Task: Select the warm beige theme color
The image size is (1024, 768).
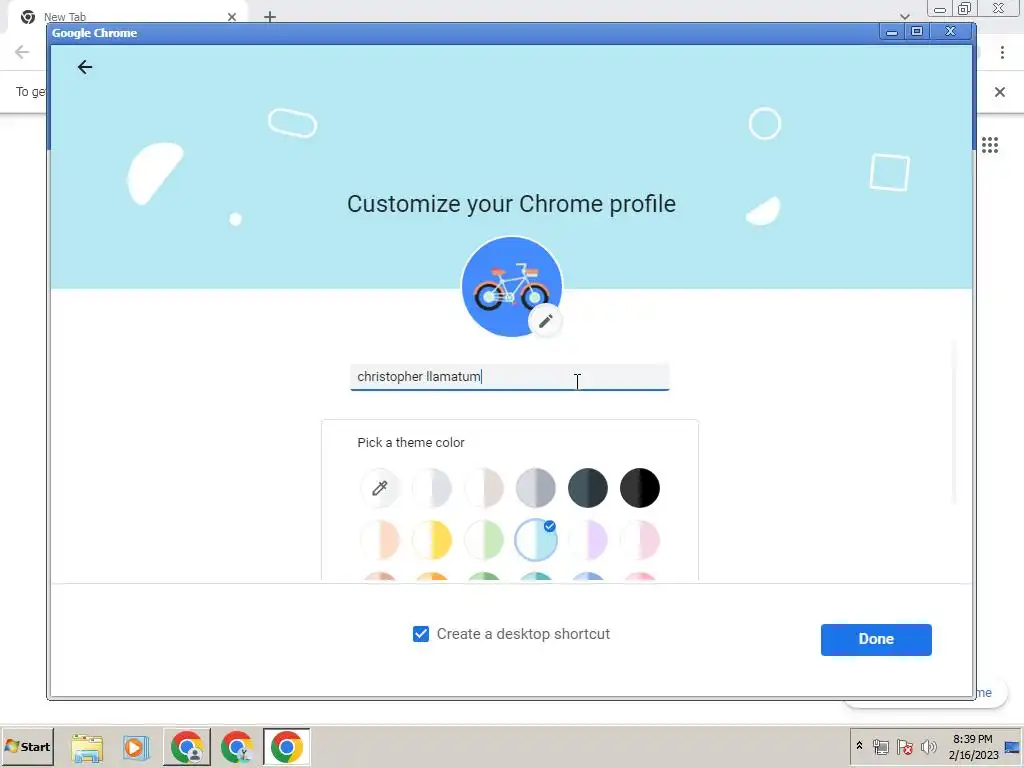Action: tap(484, 488)
